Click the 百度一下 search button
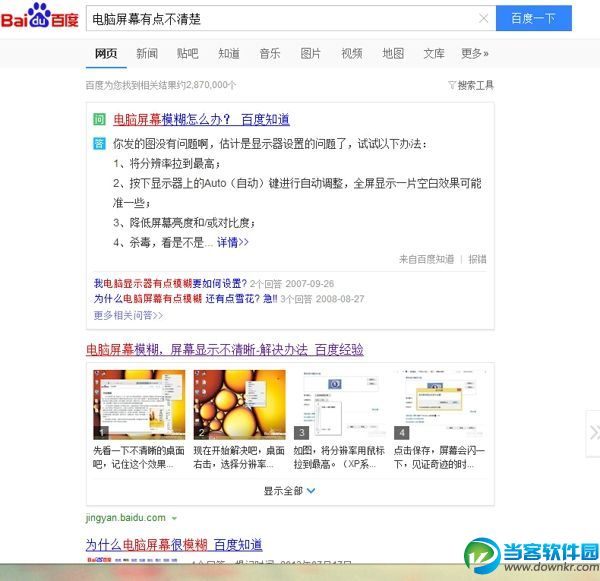The height and width of the screenshot is (581, 600). [533, 18]
